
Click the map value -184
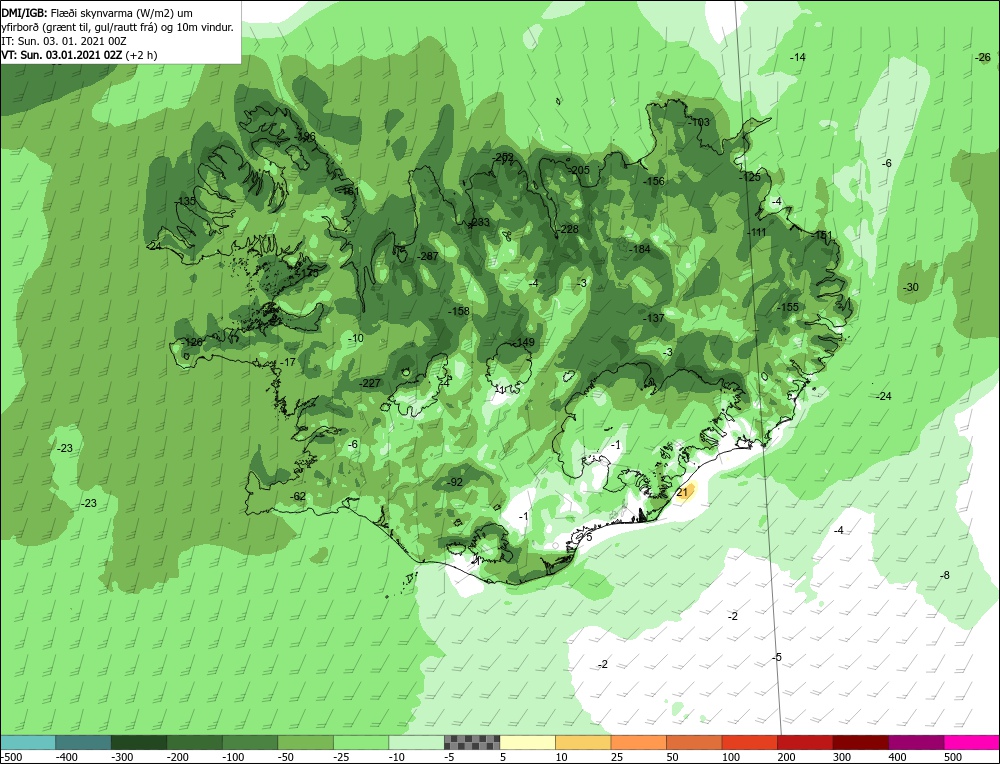[640, 249]
